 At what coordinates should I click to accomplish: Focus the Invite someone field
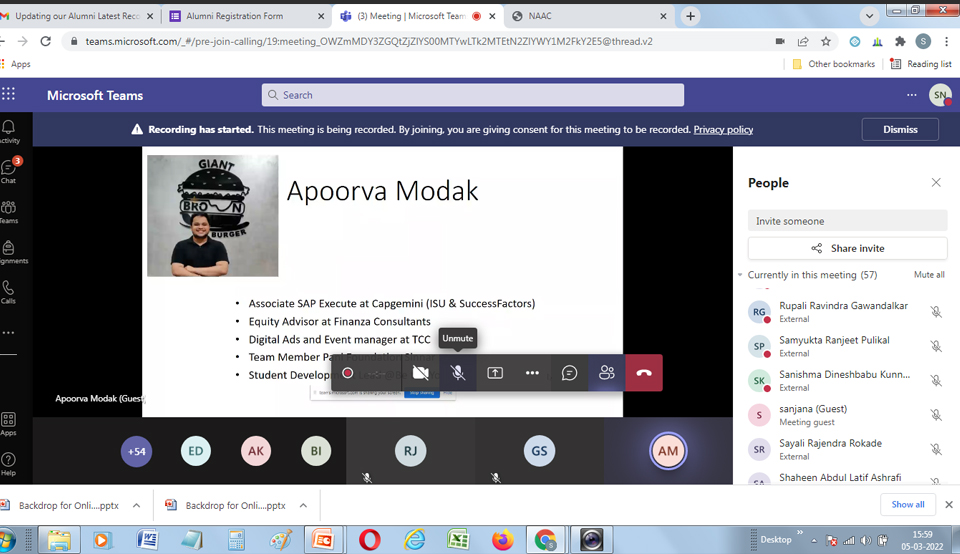(847, 221)
